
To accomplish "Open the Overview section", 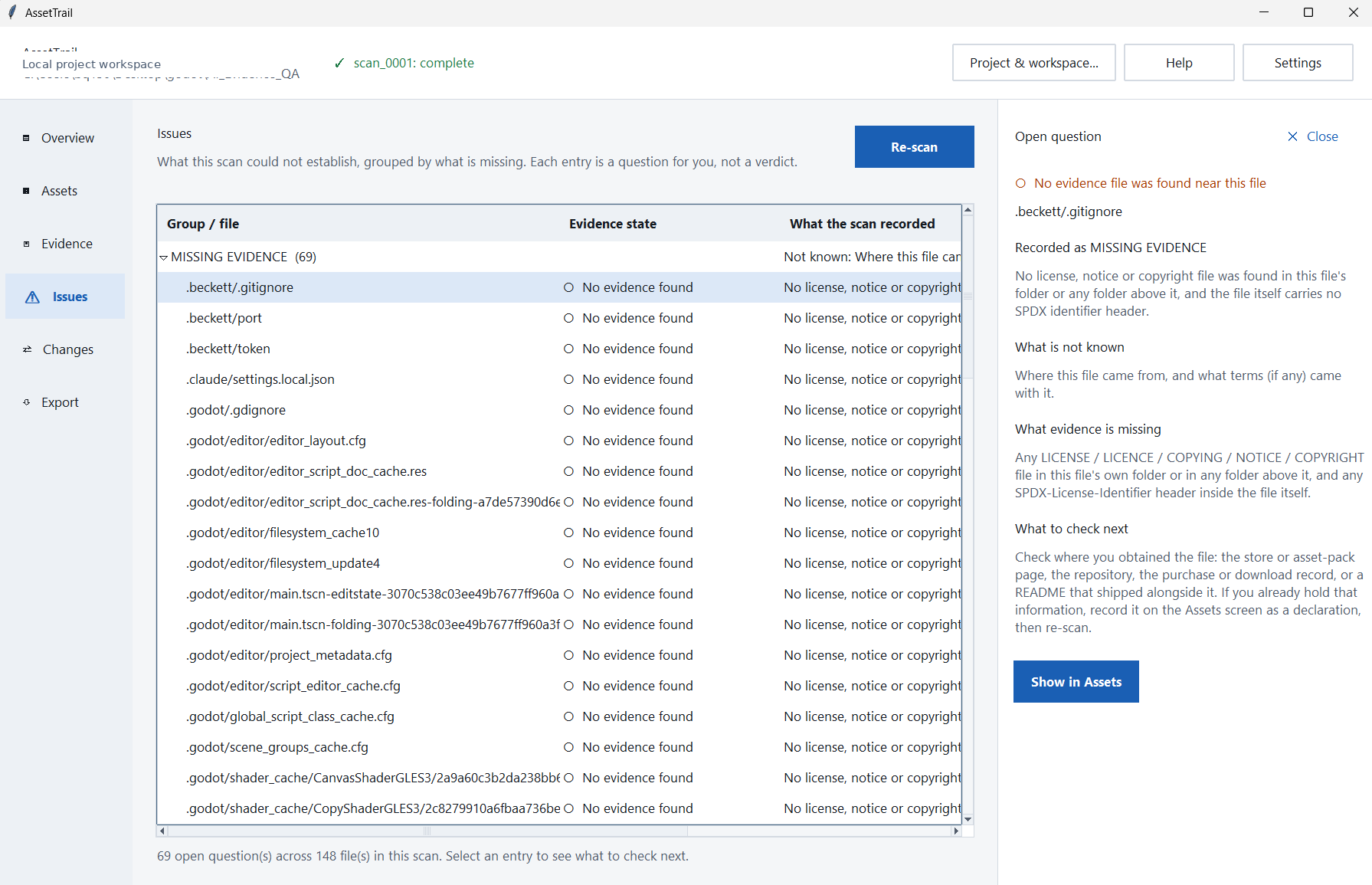I will 65,138.
